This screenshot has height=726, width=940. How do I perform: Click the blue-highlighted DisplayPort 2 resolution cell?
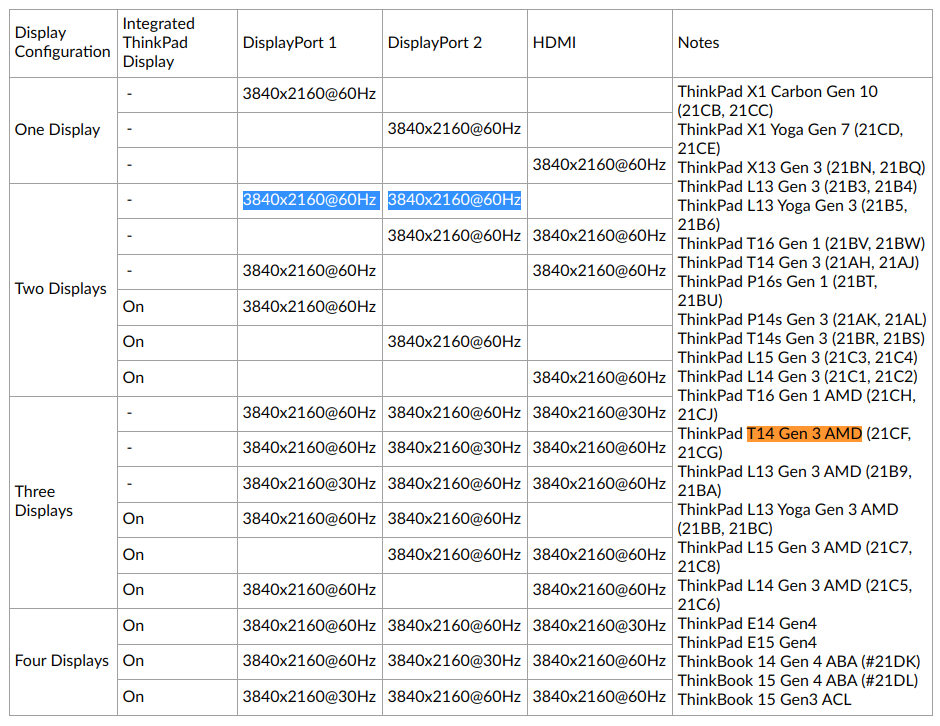pos(454,200)
